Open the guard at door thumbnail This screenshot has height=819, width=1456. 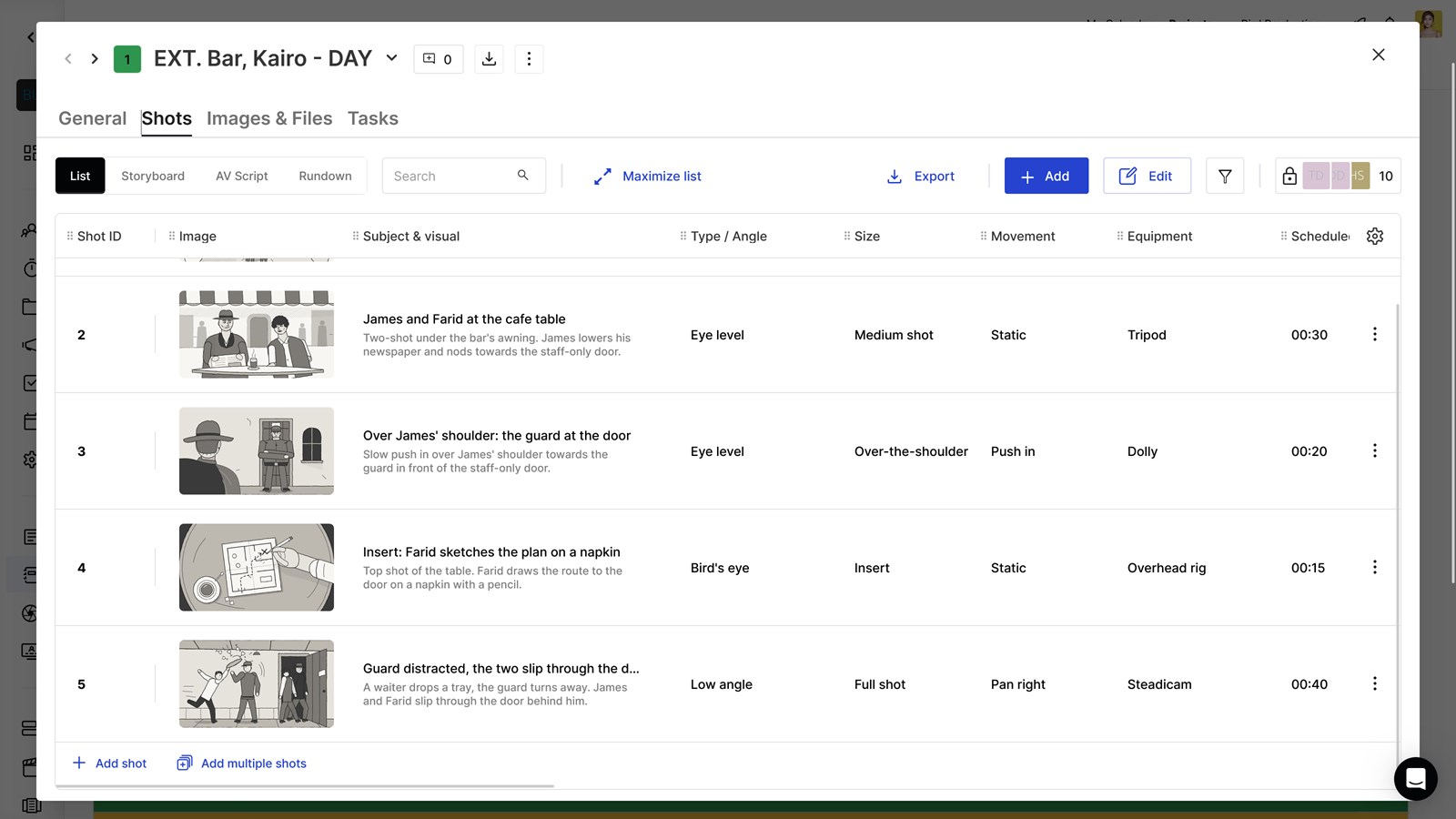coord(257,451)
